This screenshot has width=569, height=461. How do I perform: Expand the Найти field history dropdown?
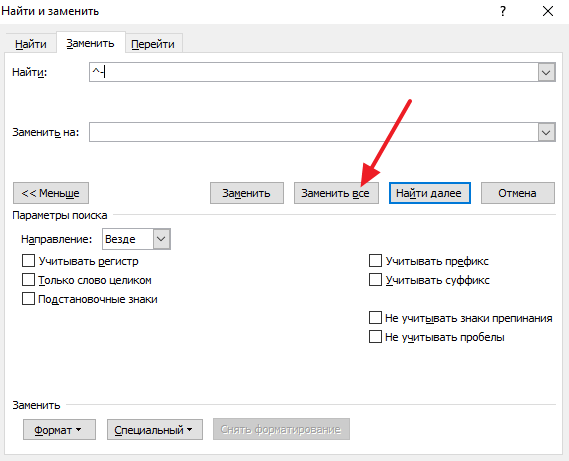click(546, 72)
